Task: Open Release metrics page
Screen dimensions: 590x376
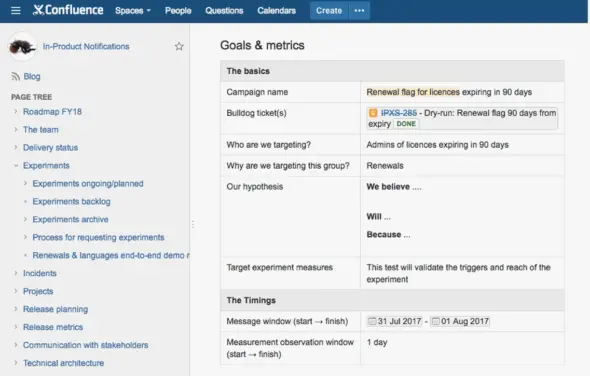Action: click(53, 327)
